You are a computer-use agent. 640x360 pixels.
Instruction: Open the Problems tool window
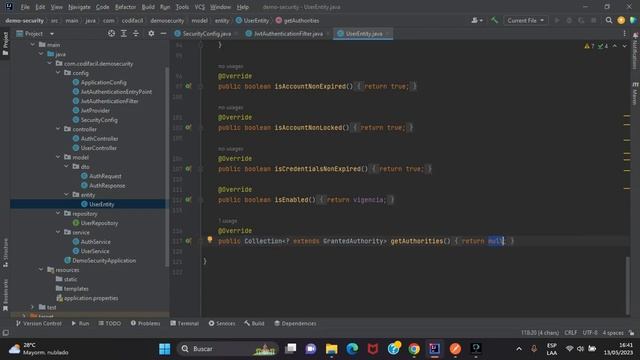pos(145,323)
